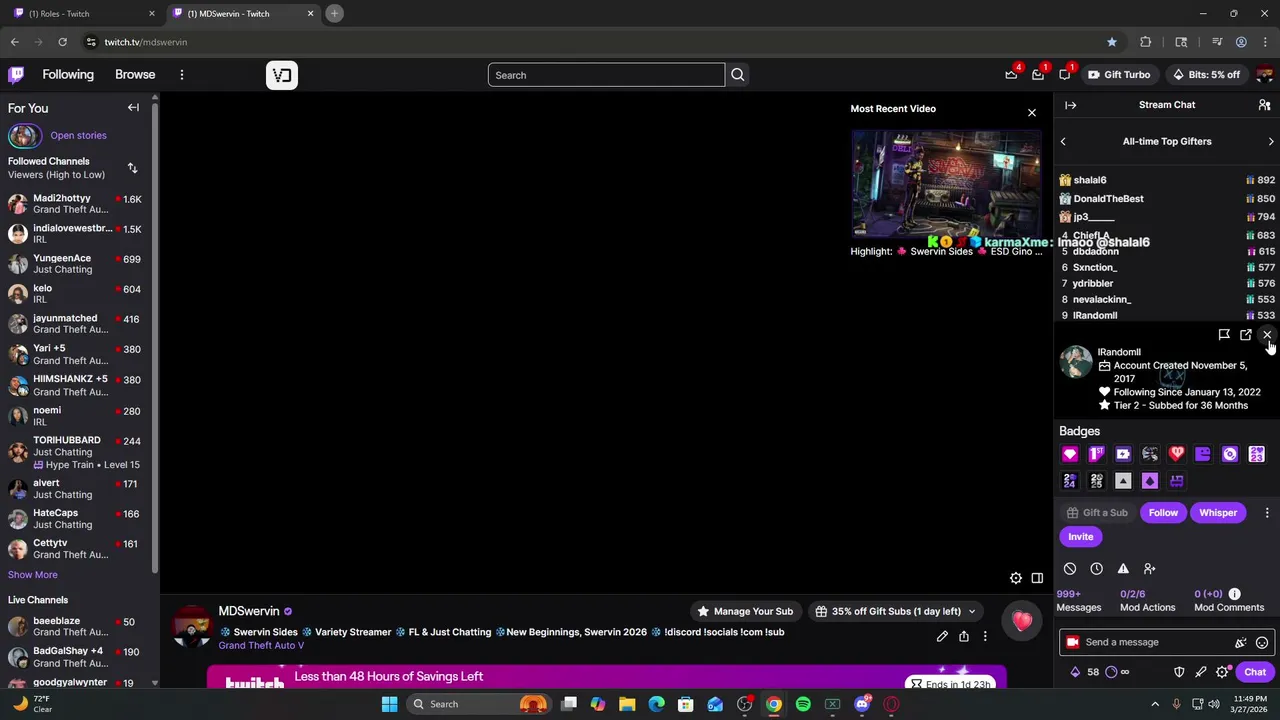
Task: Change followed channels sort order
Action: tap(132, 168)
